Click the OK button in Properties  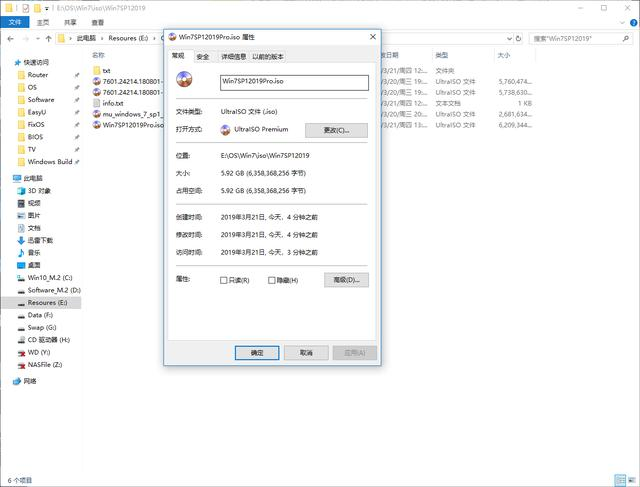coord(257,353)
